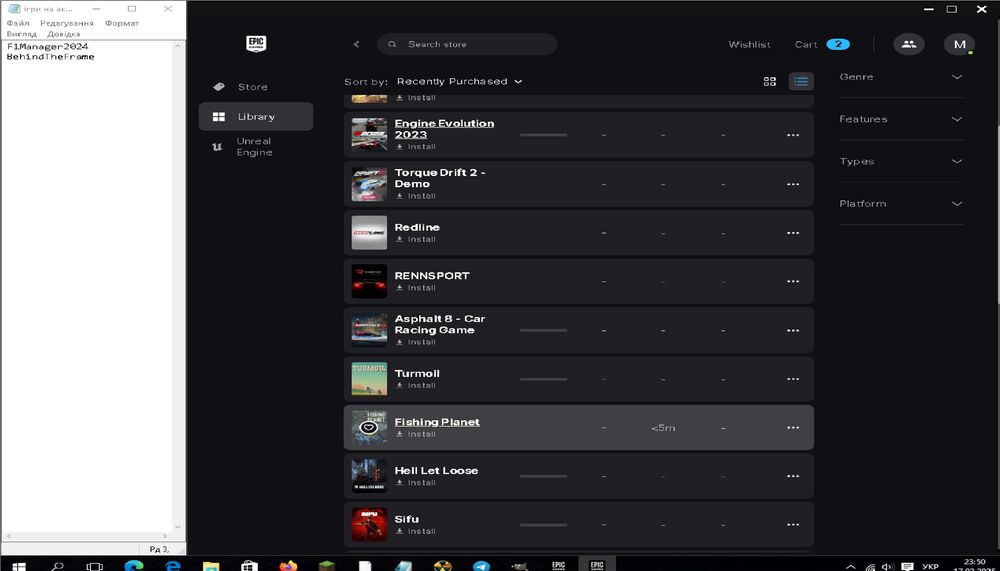The height and width of the screenshot is (571, 1000).
Task: Click the Search store field
Action: [x=467, y=44]
